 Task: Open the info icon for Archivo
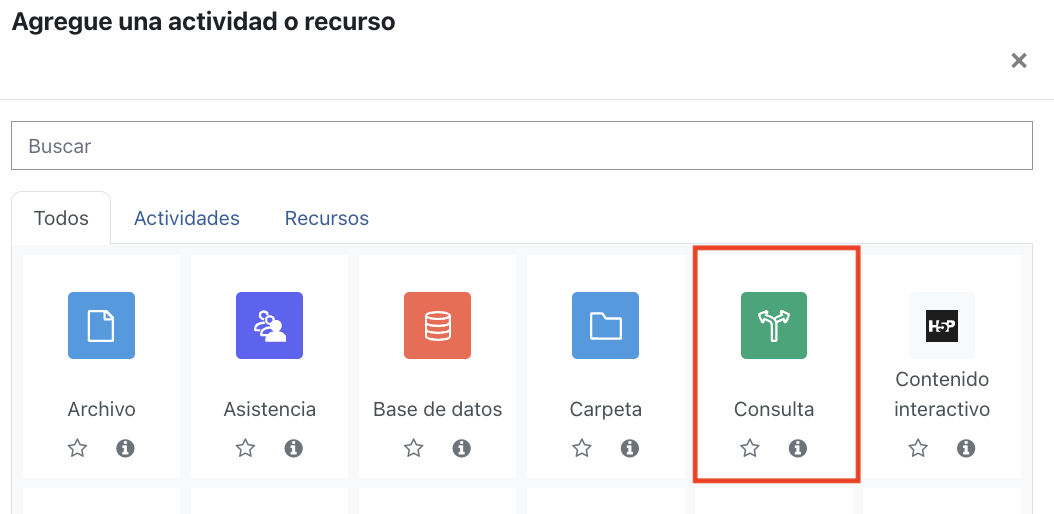[125, 448]
